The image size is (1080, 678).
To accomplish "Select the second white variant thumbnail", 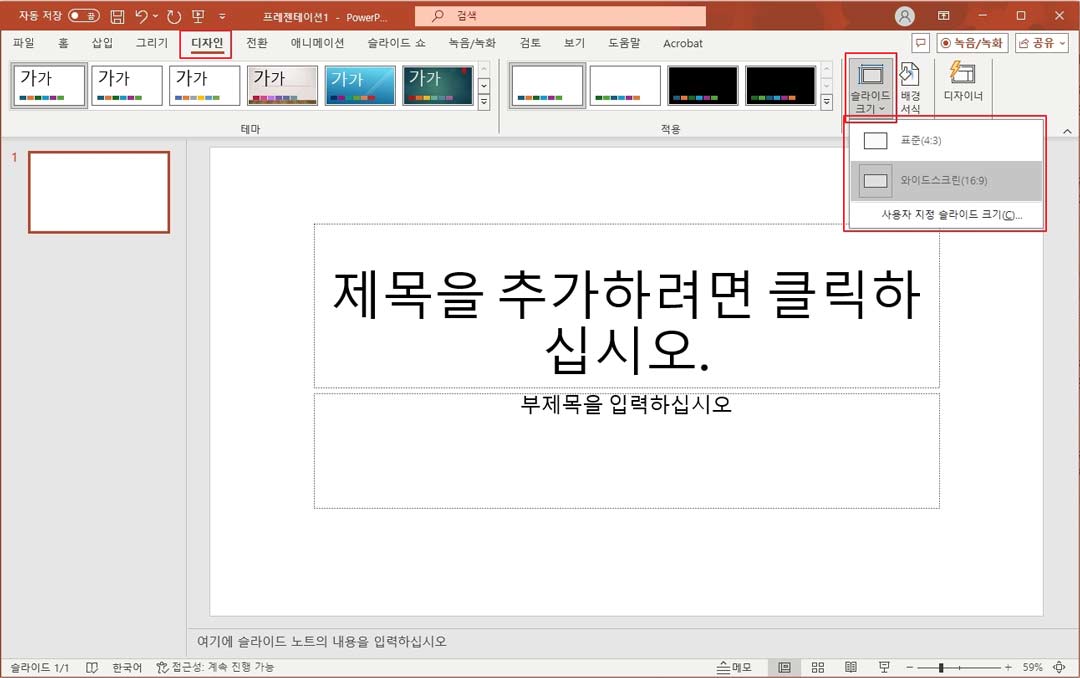I will 625,85.
